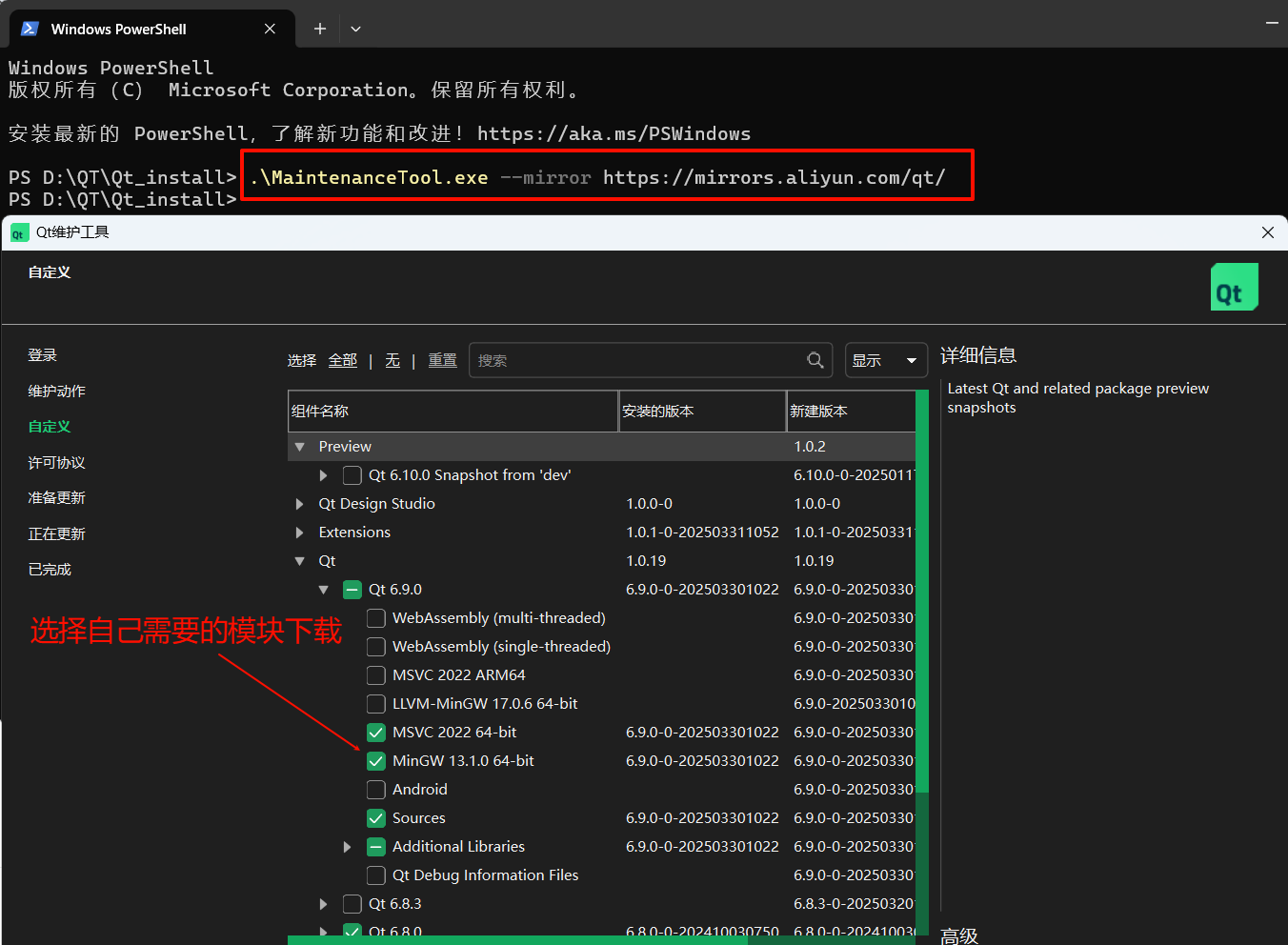Uncheck MSVC 2022 64-bit
The height and width of the screenshot is (945, 1288).
[x=376, y=733]
